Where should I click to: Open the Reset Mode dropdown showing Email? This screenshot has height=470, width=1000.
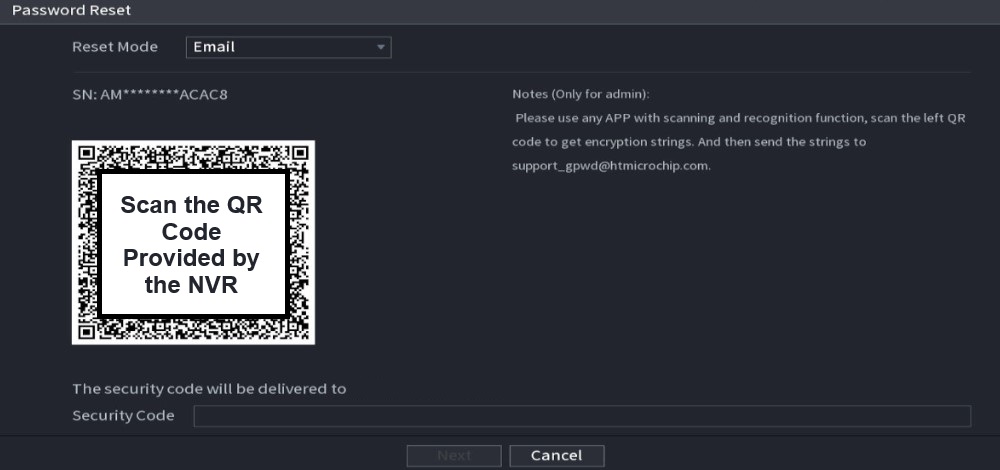(x=288, y=47)
